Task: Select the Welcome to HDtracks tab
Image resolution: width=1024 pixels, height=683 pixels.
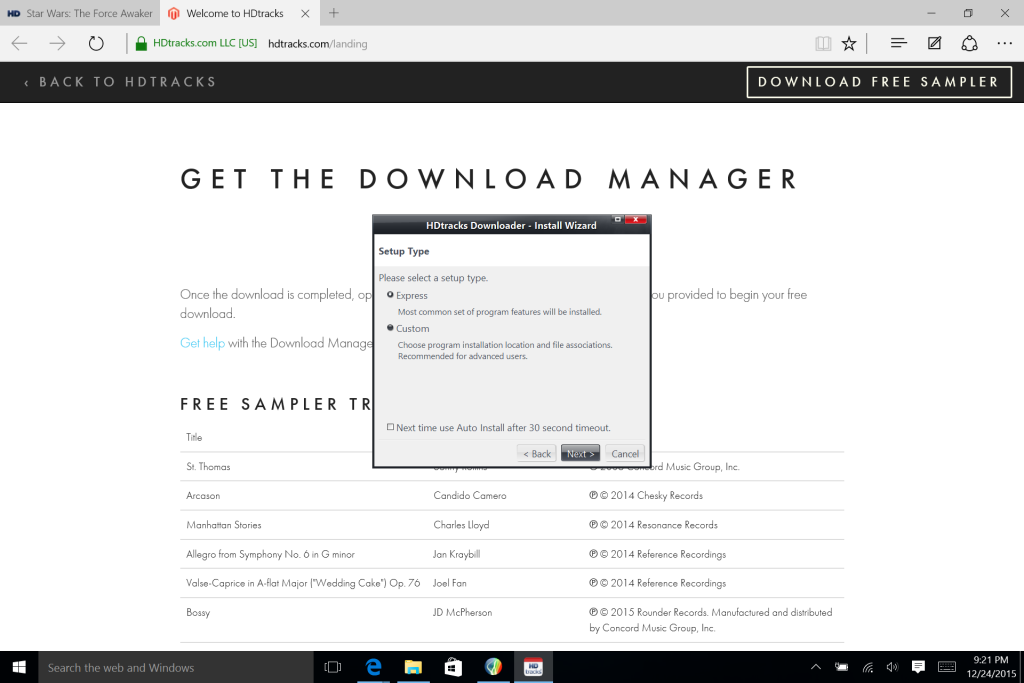Action: [x=234, y=13]
